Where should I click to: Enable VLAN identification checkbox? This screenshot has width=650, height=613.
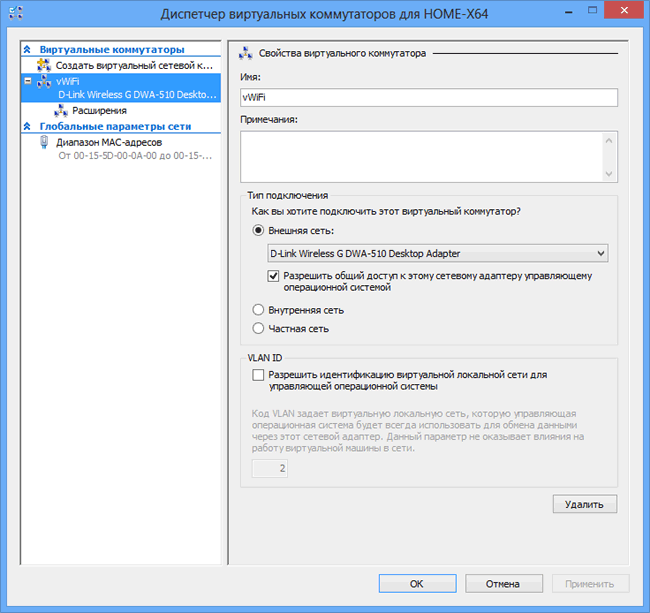(x=258, y=375)
